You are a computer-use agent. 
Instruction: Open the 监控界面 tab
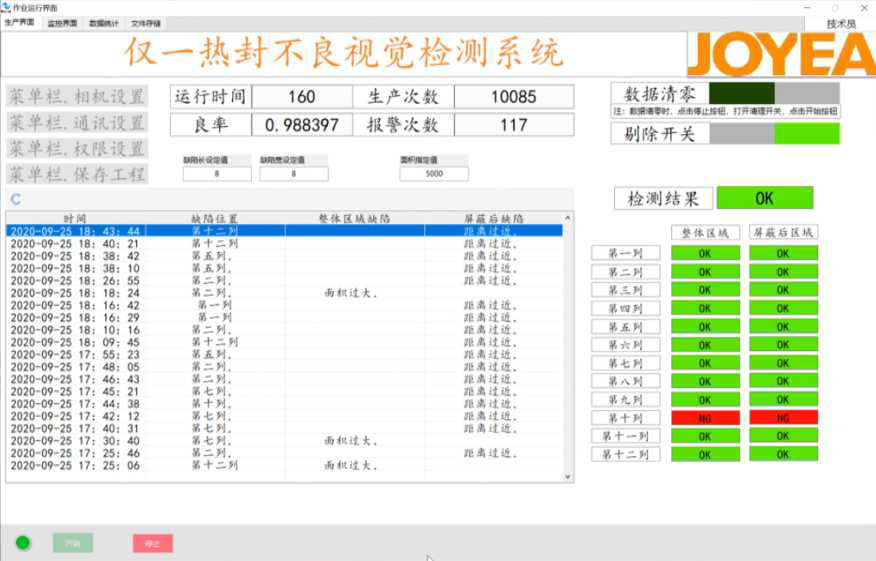[62, 23]
